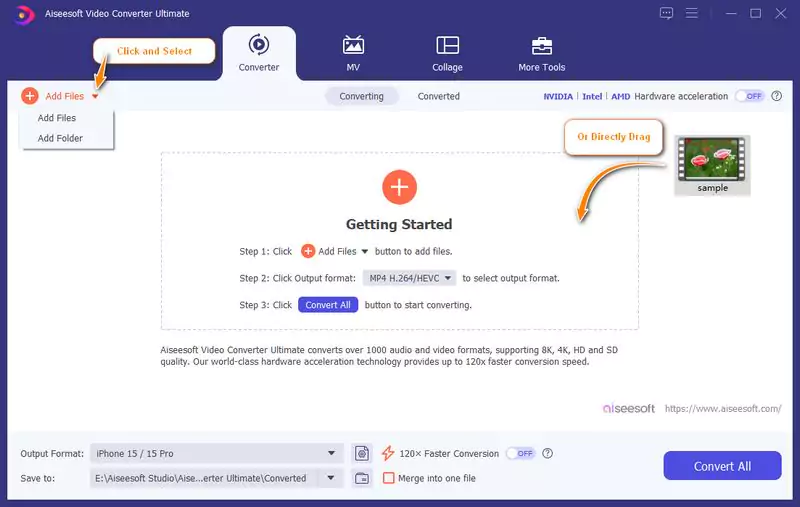Viewport: 800px width, 507px height.
Task: Show the Converting list tab
Action: click(361, 96)
